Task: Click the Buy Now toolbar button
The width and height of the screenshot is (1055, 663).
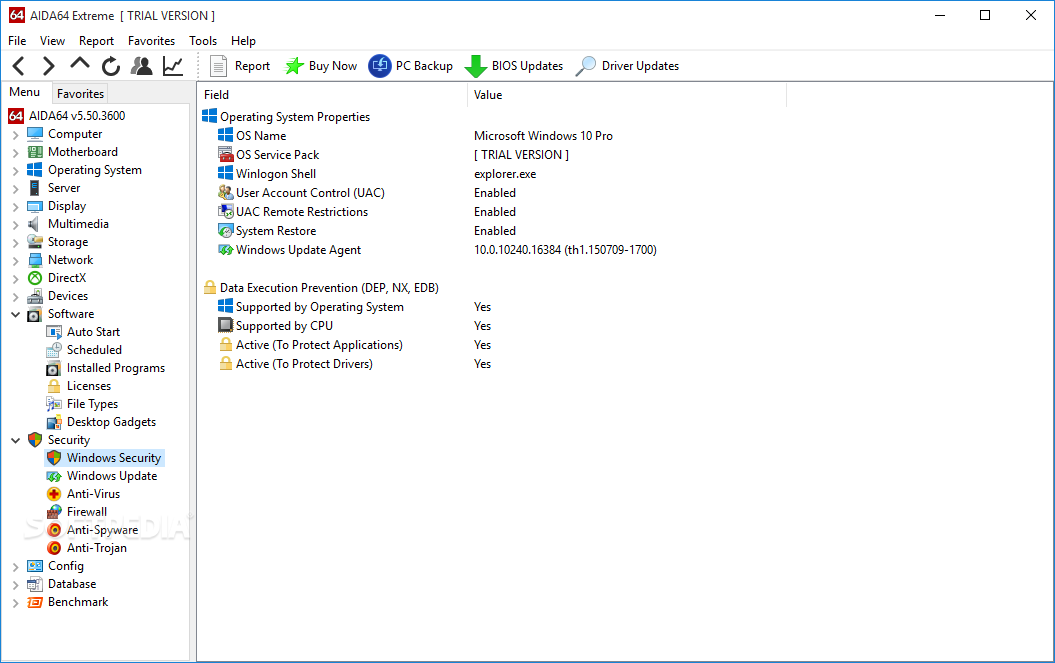Action: pos(321,66)
